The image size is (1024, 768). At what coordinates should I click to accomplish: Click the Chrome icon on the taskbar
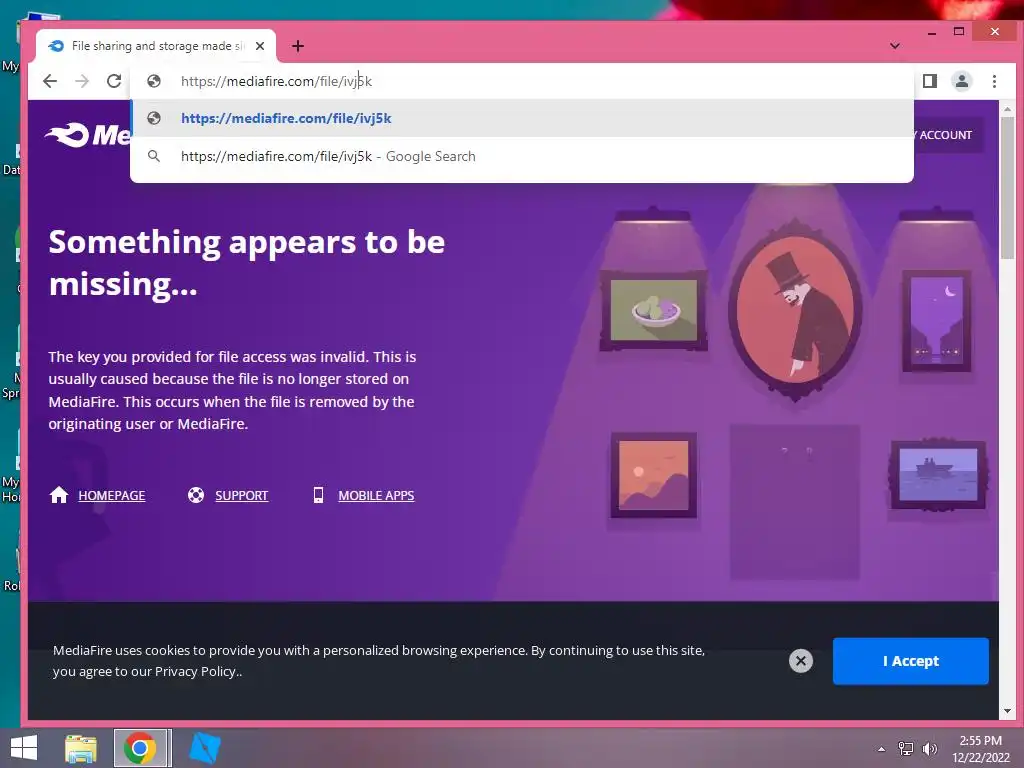[x=140, y=748]
